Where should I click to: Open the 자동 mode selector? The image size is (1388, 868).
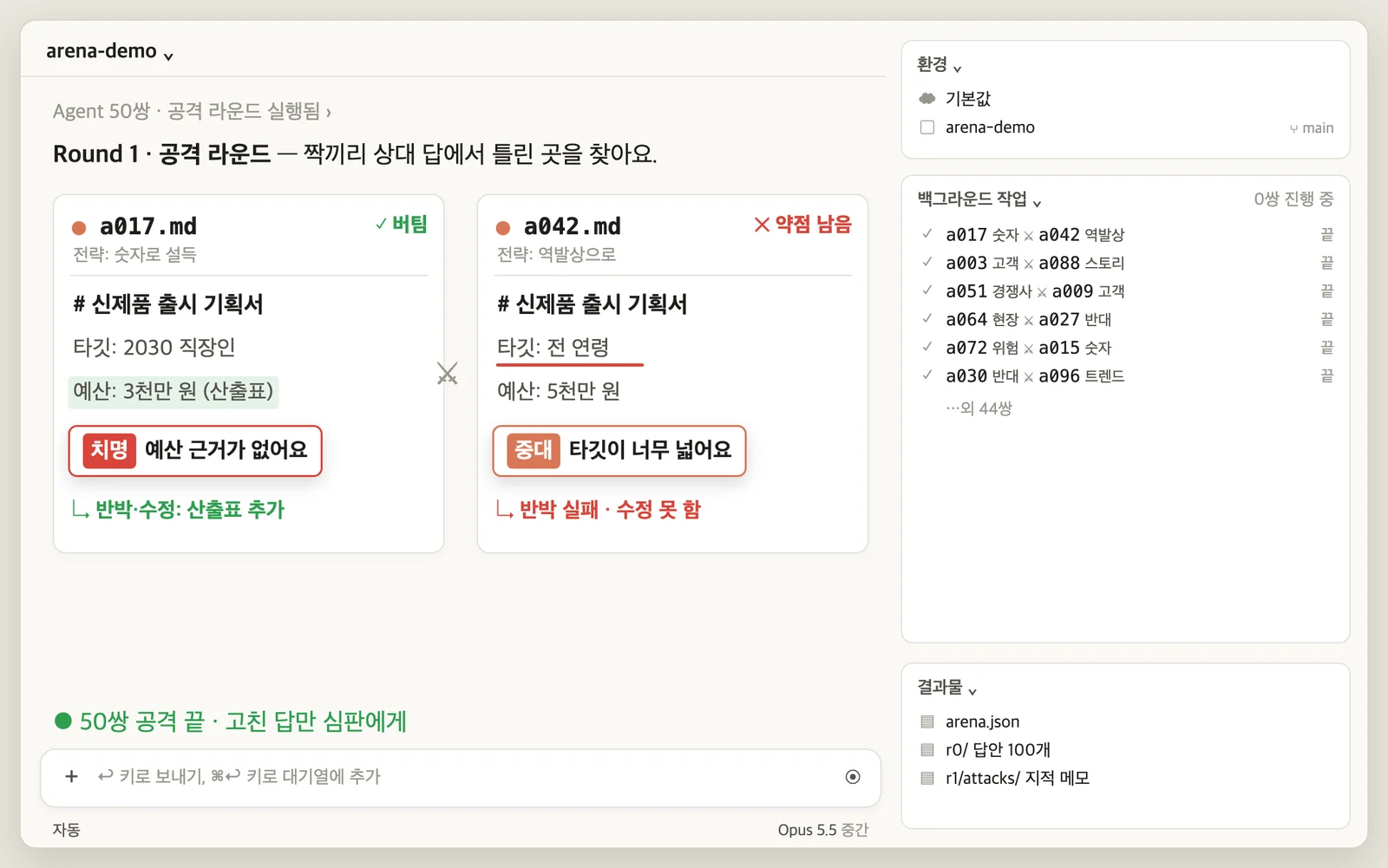coord(67,830)
